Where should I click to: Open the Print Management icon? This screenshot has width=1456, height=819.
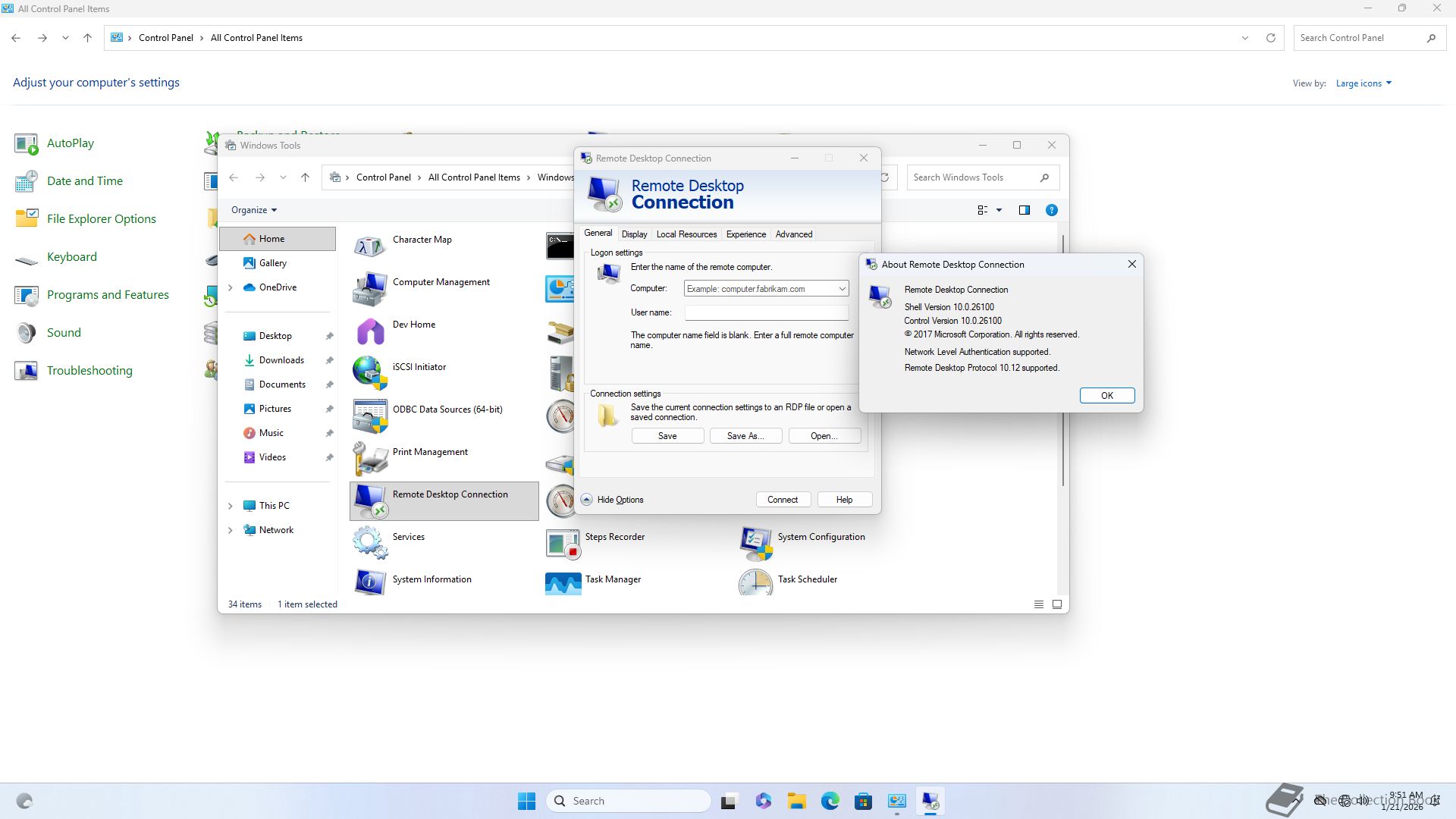(x=369, y=457)
